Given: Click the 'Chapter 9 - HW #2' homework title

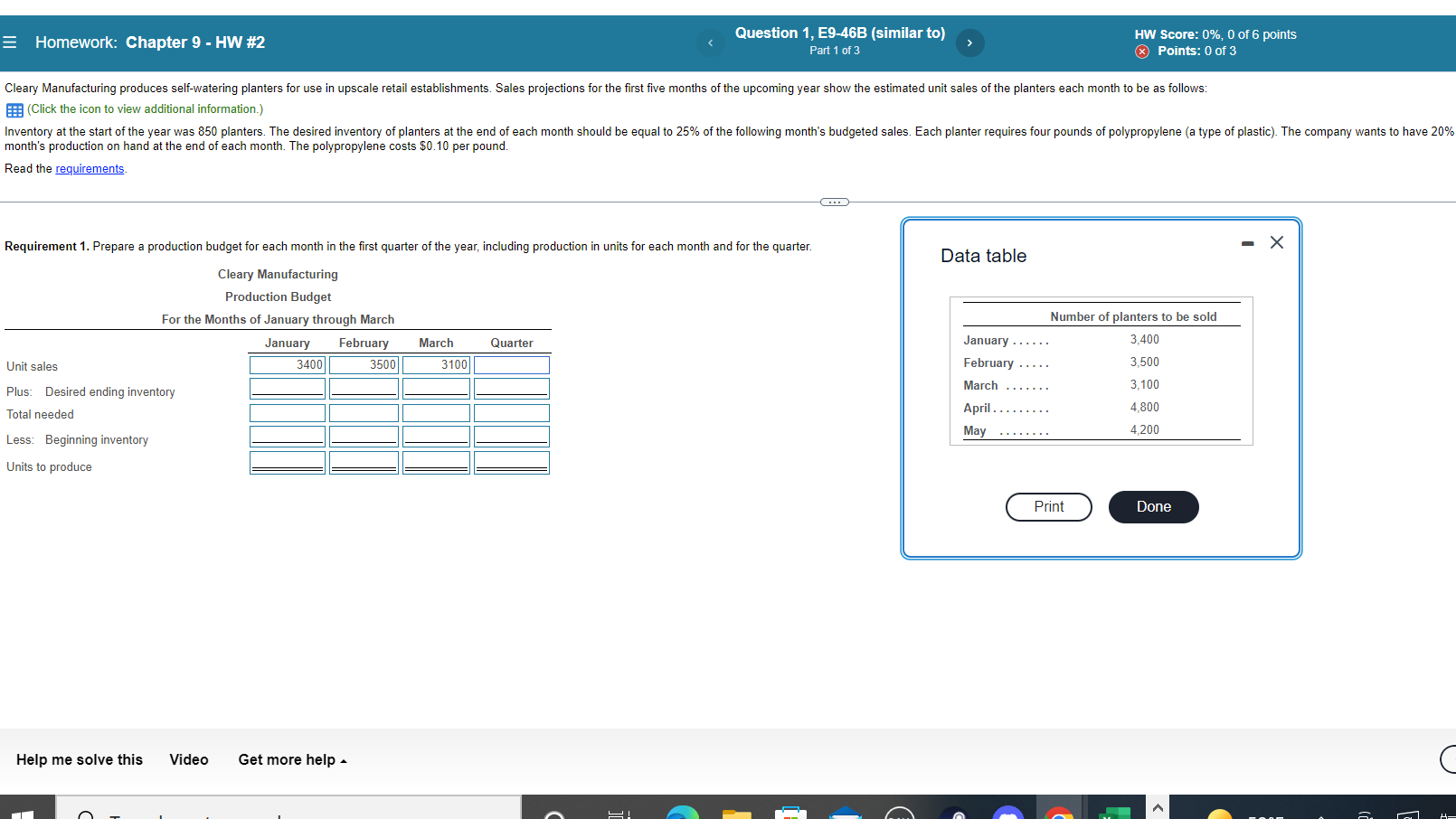Looking at the screenshot, I should click(x=195, y=42).
